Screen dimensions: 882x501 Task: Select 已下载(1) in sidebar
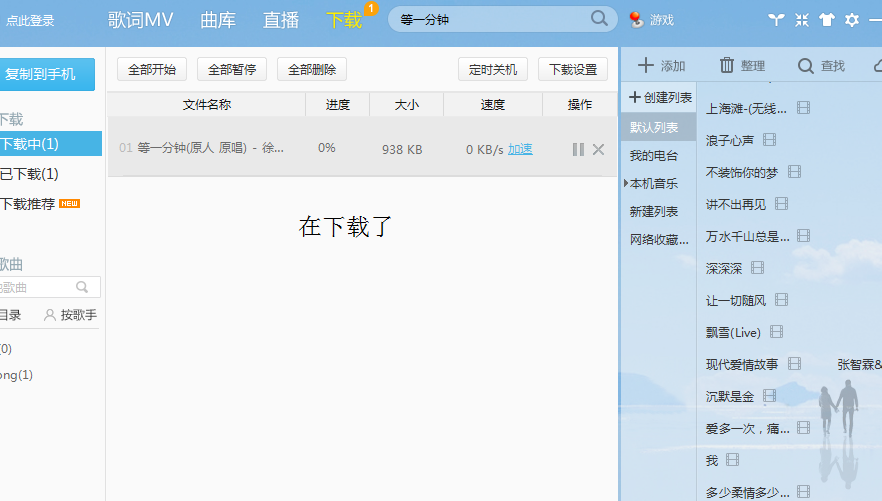coord(29,174)
